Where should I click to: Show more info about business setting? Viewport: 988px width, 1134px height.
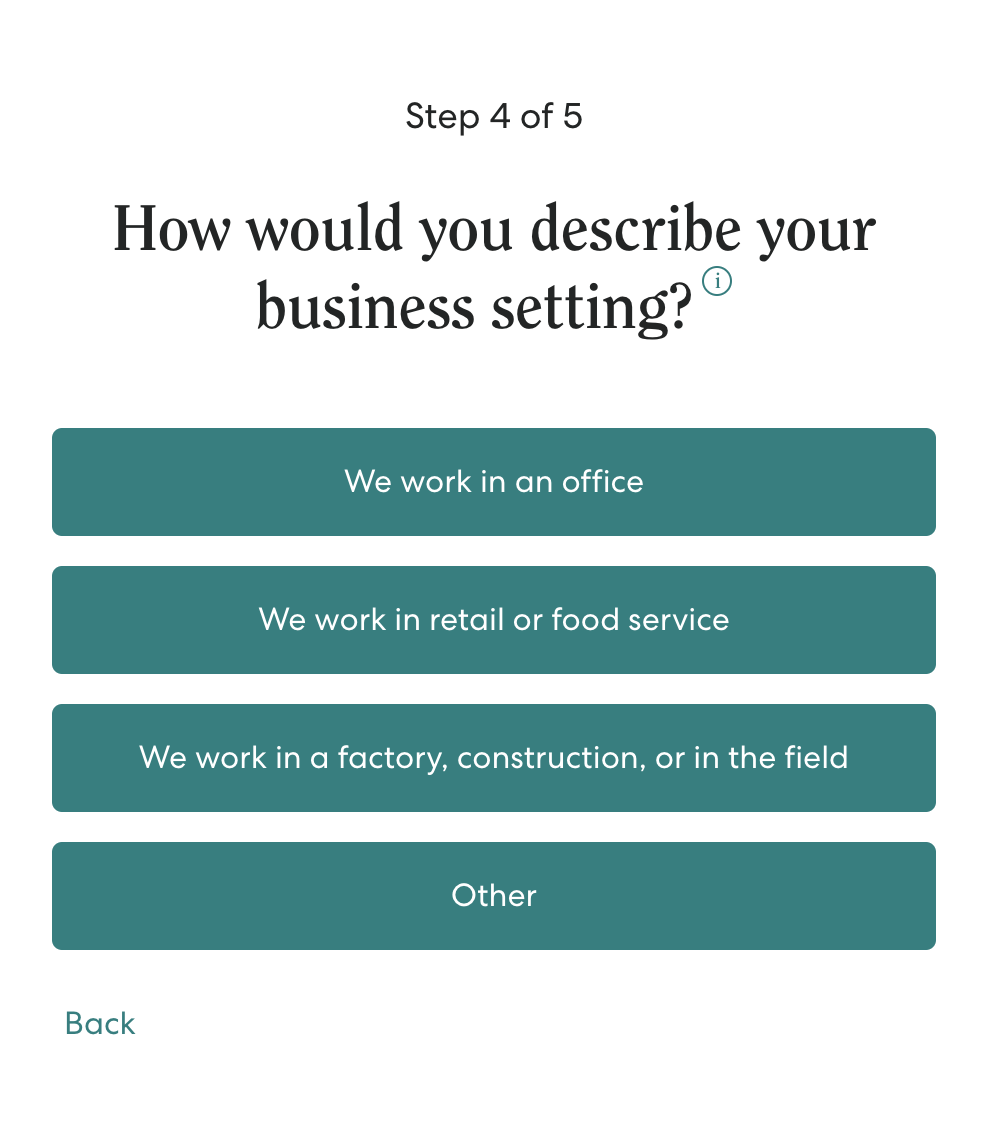(717, 282)
